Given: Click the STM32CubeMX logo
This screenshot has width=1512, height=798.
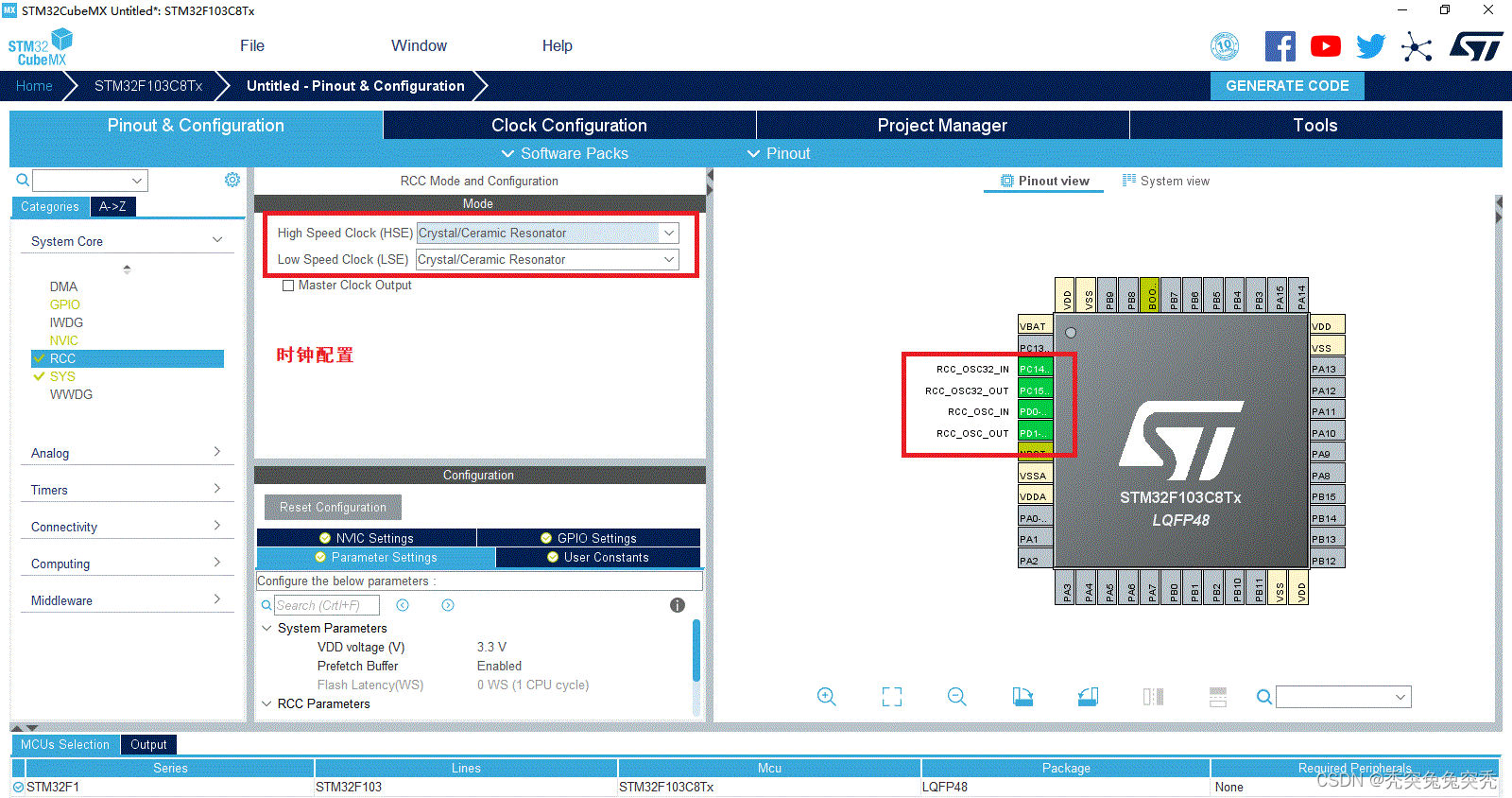Looking at the screenshot, I should 41,47.
